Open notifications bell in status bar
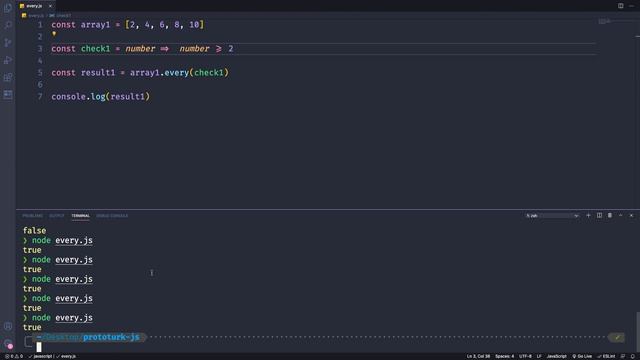Screen dimensions: 640x360 click(633, 356)
